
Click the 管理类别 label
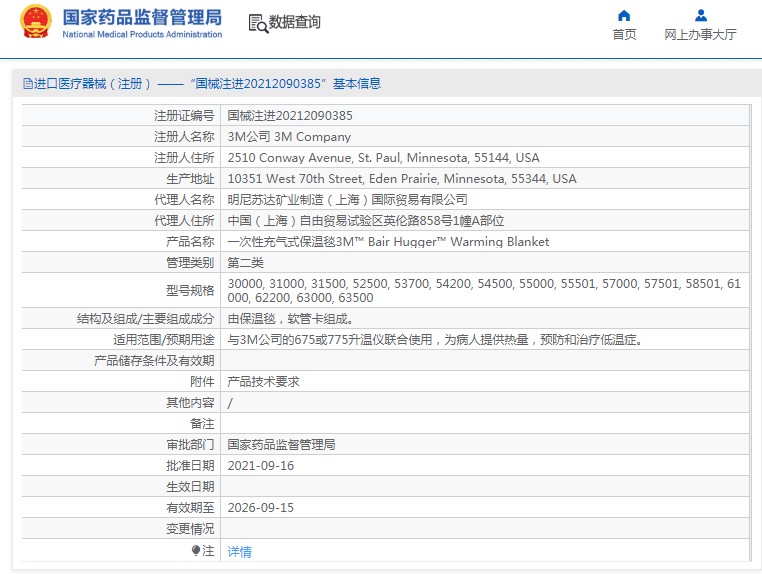click(190, 263)
